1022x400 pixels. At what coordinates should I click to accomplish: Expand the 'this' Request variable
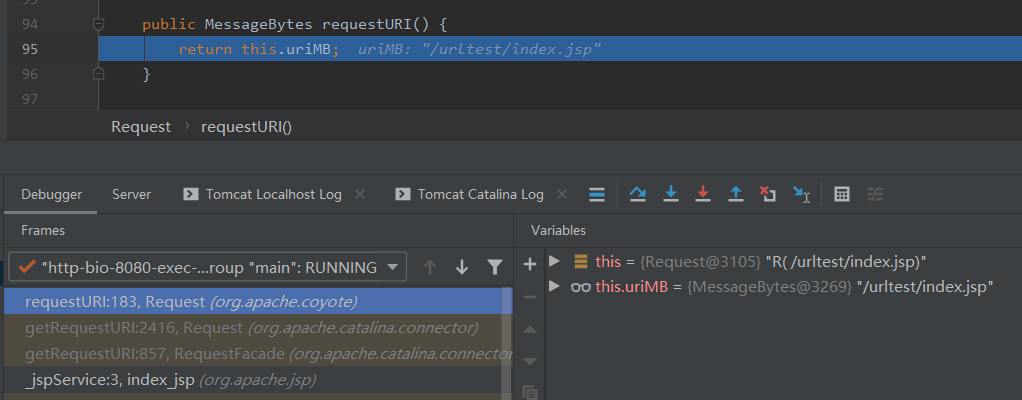(x=555, y=262)
